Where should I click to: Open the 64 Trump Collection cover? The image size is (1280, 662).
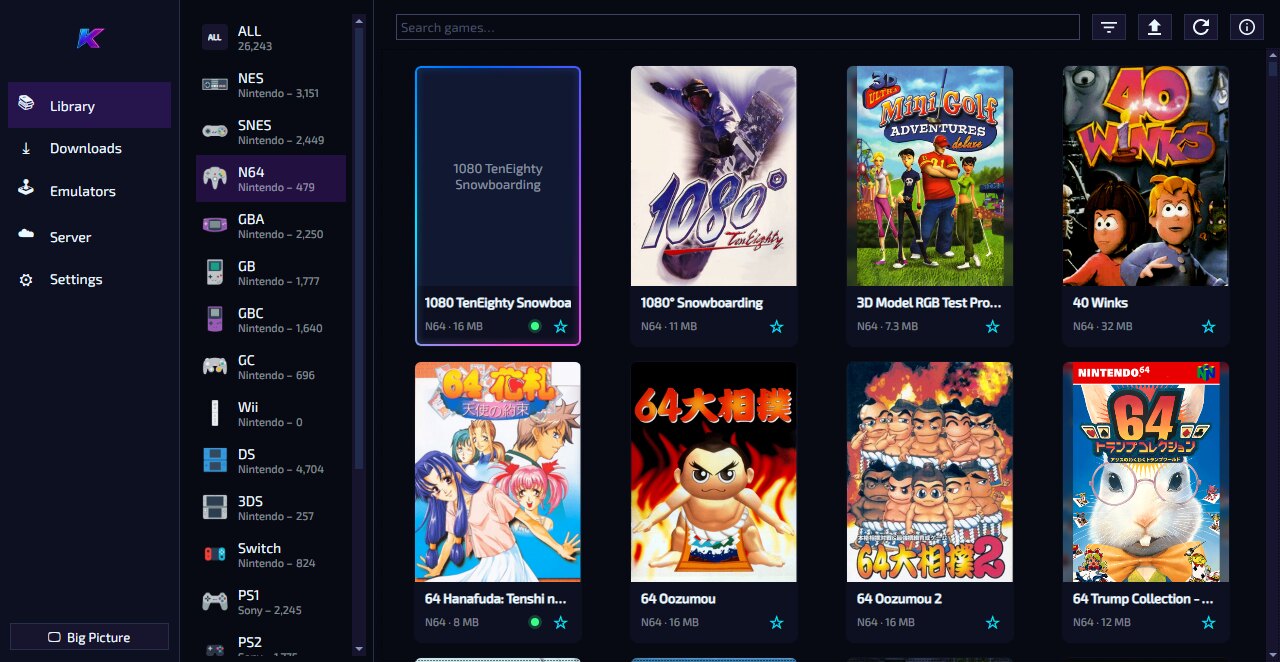[1146, 472]
